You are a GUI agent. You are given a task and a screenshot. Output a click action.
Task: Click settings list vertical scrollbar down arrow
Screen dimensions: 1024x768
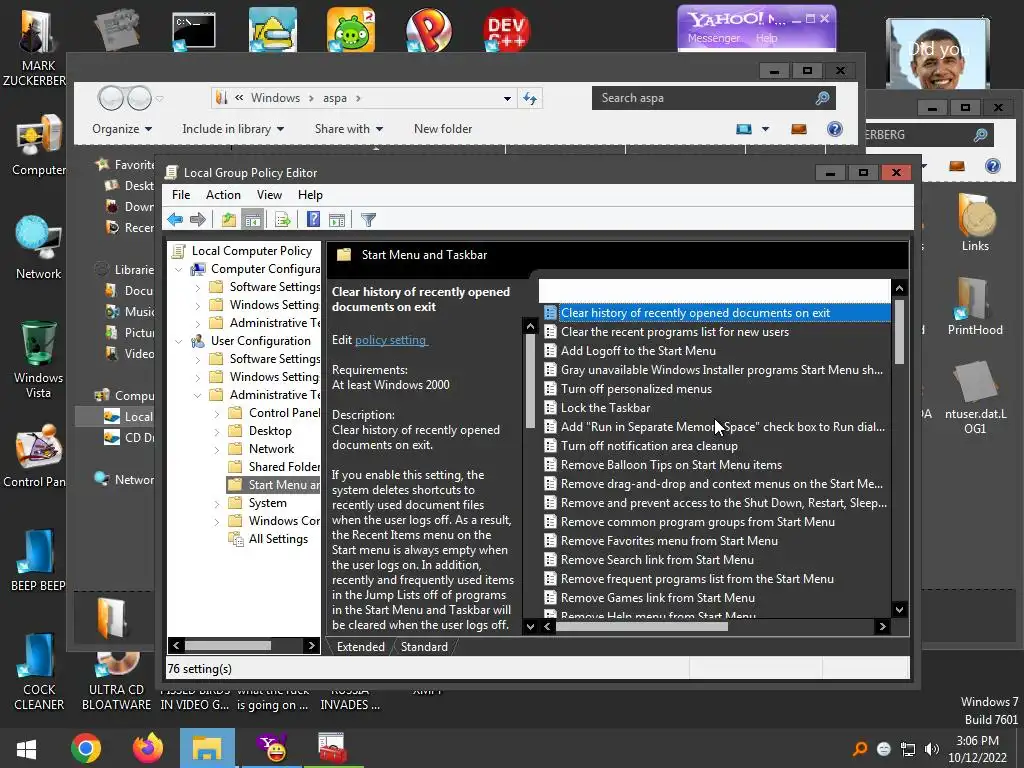(899, 610)
